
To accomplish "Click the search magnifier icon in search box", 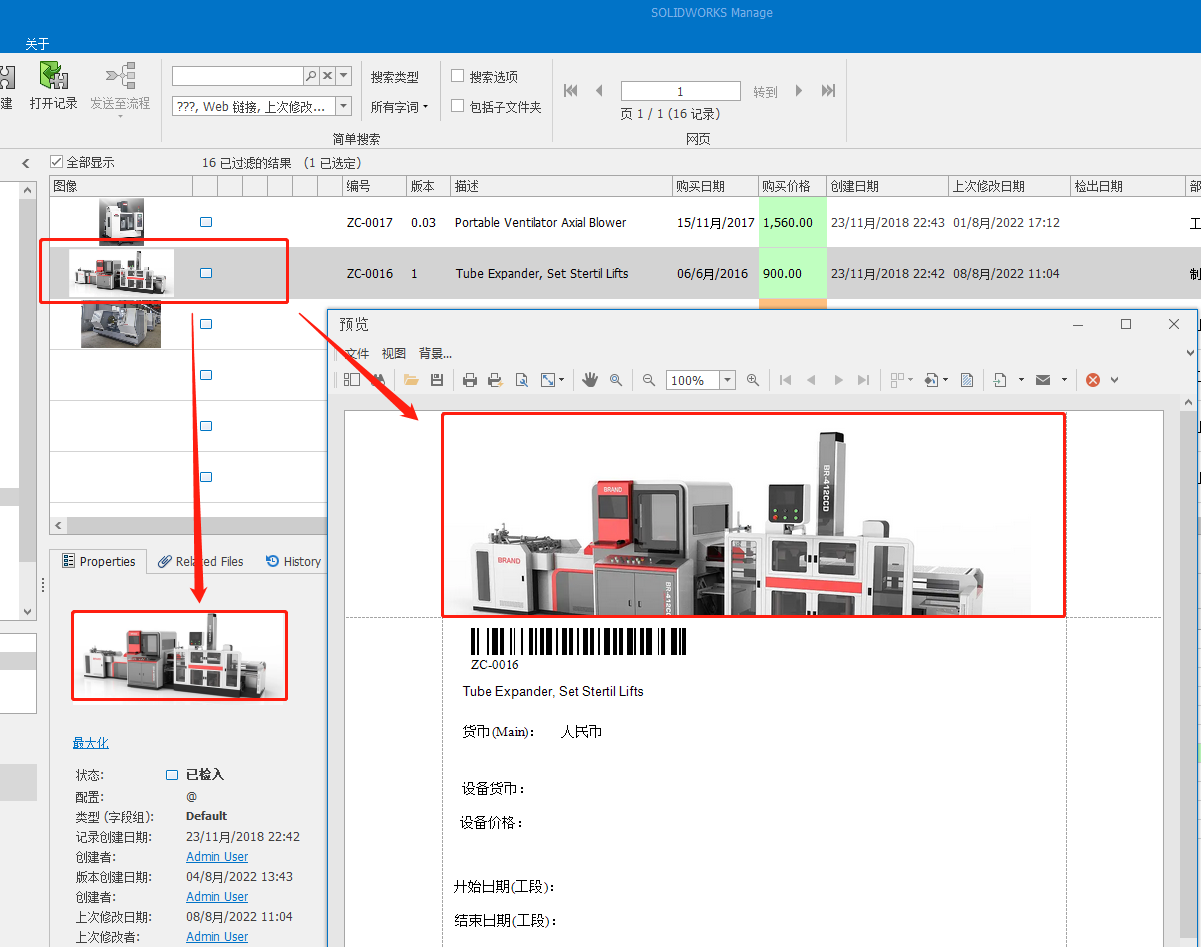I will point(311,76).
